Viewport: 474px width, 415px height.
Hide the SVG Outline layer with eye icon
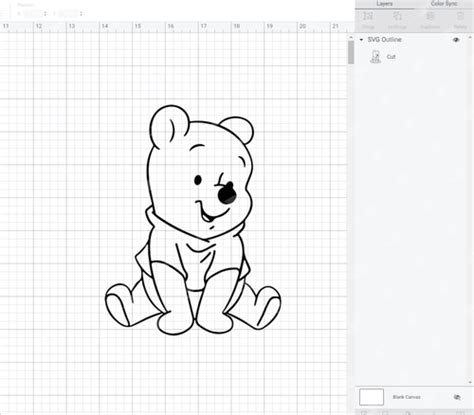456,40
